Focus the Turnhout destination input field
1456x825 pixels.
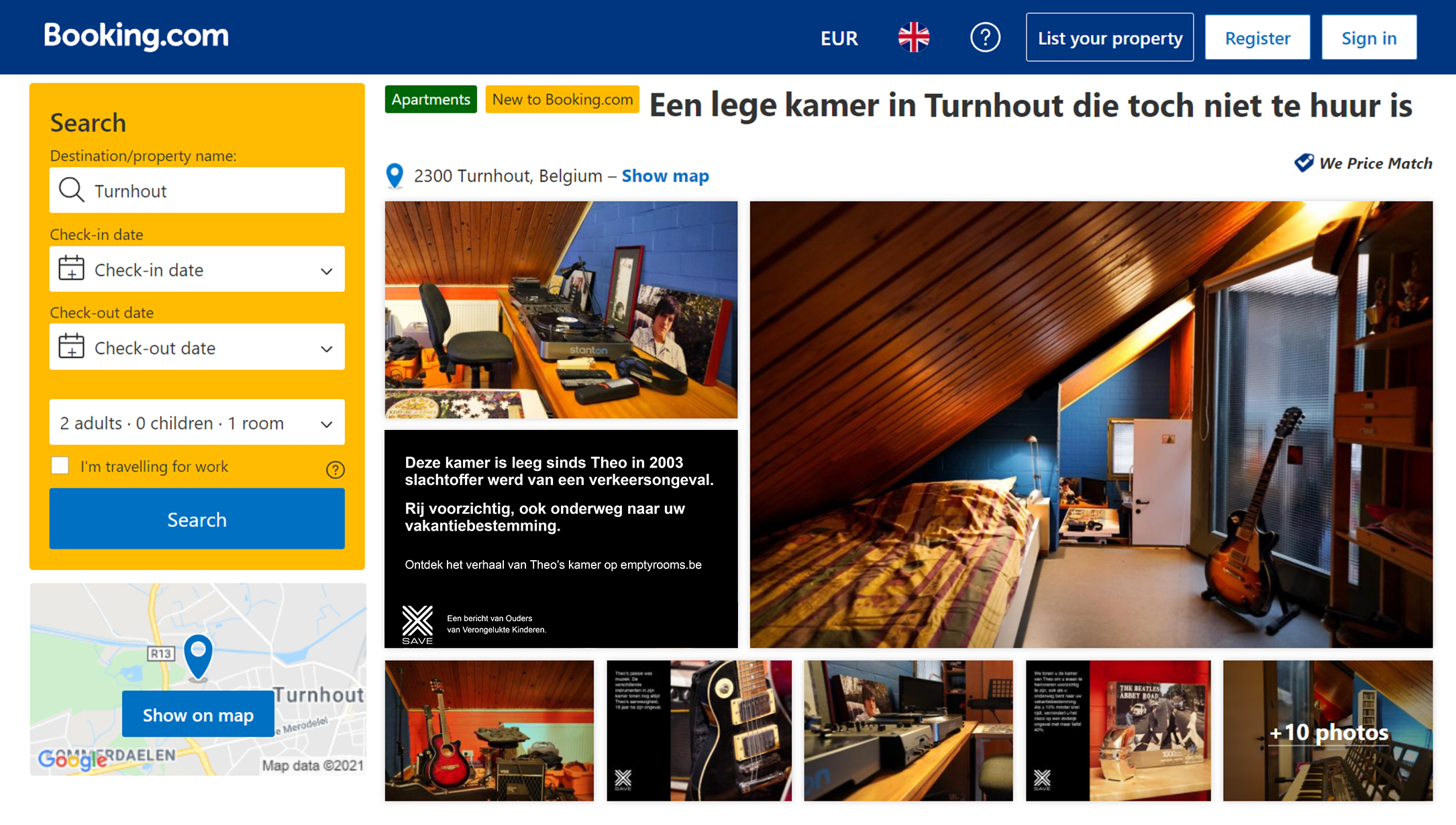click(197, 190)
